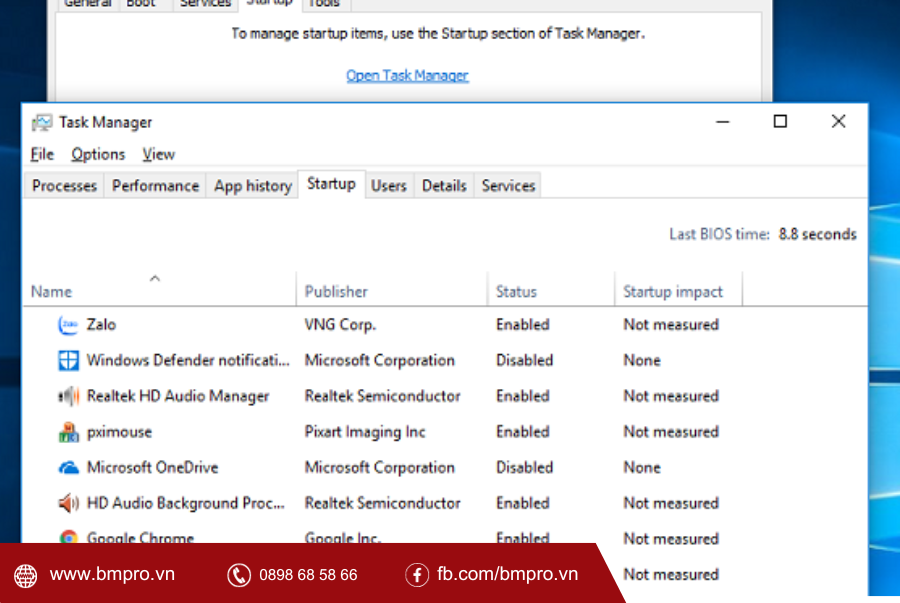Click the Pixart Imaging Inc publisher cell
900x603 pixels.
pos(365,432)
